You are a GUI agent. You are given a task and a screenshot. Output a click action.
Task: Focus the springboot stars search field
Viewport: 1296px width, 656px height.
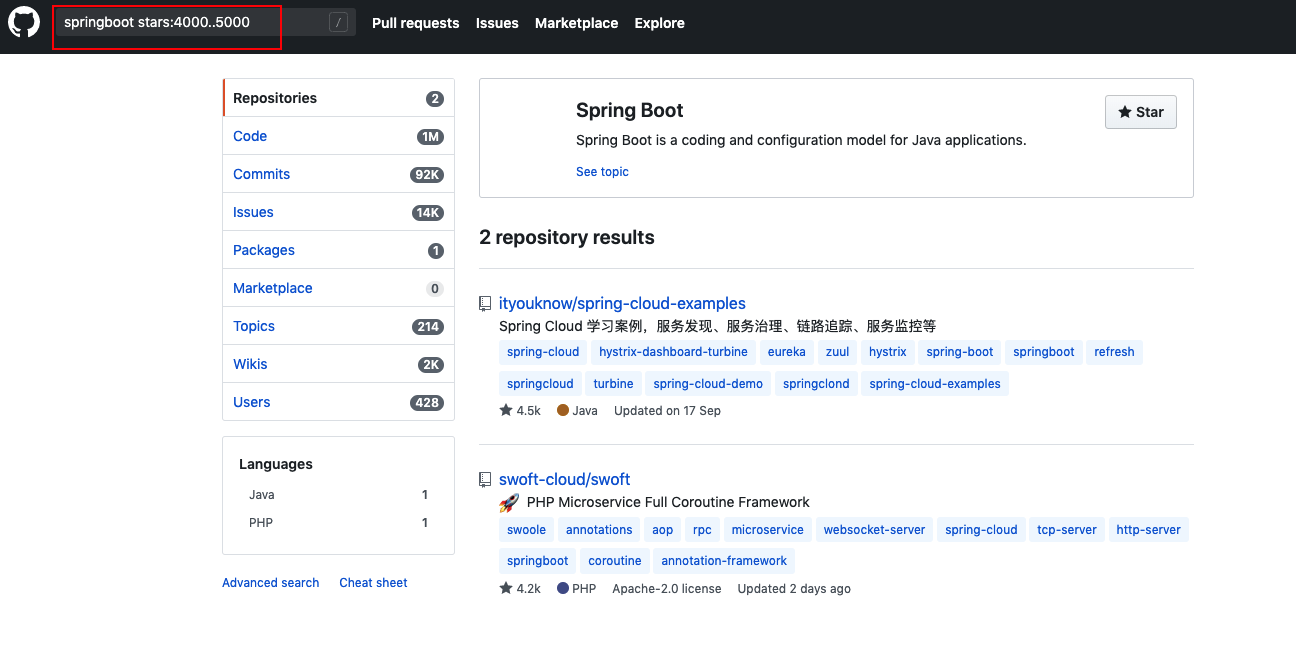191,22
